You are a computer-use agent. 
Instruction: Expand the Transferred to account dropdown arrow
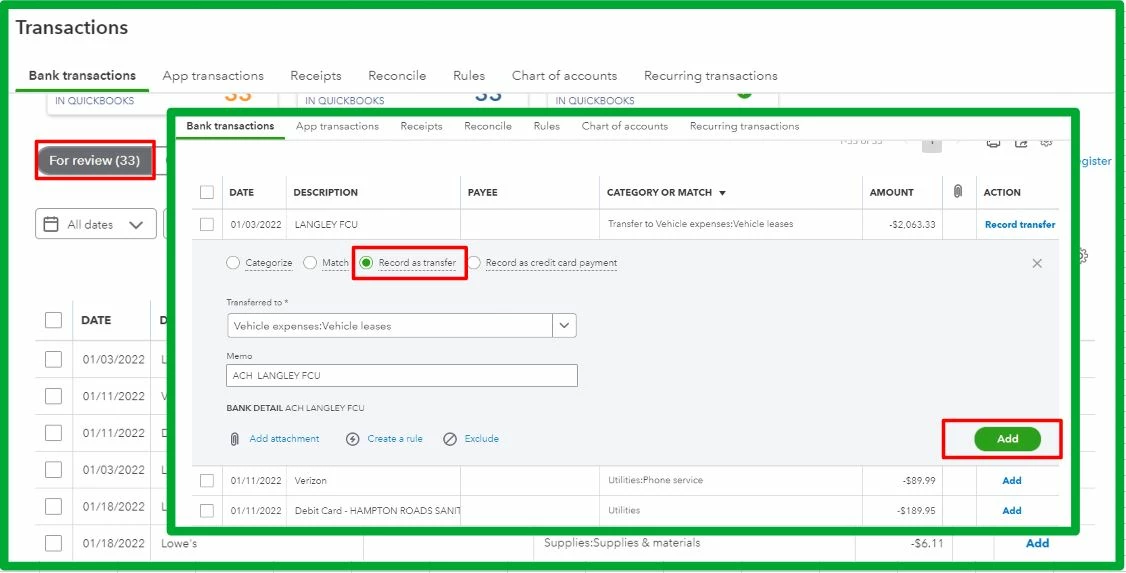pyautogui.click(x=564, y=325)
